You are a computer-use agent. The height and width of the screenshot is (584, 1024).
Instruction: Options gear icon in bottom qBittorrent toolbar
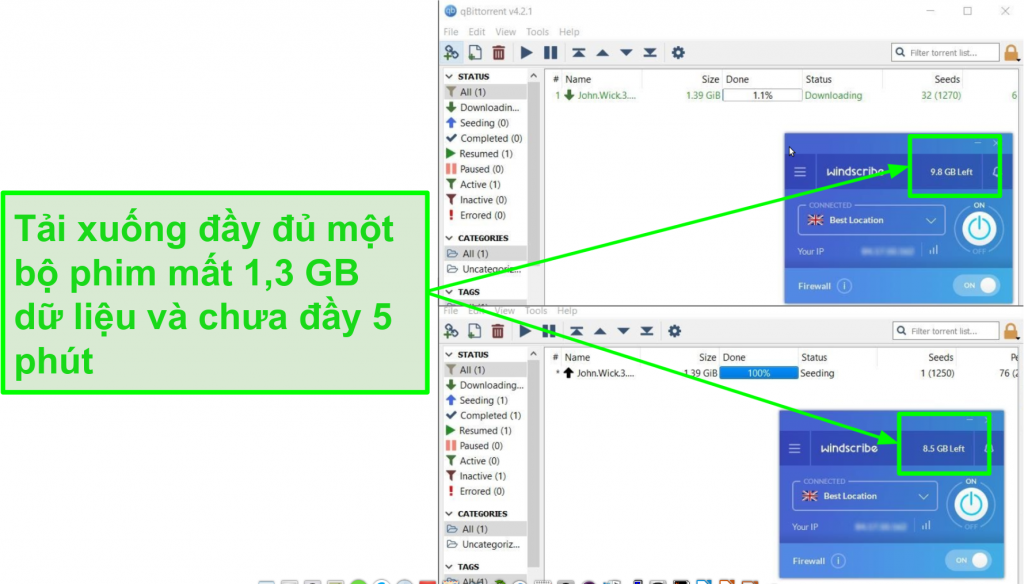pos(675,331)
